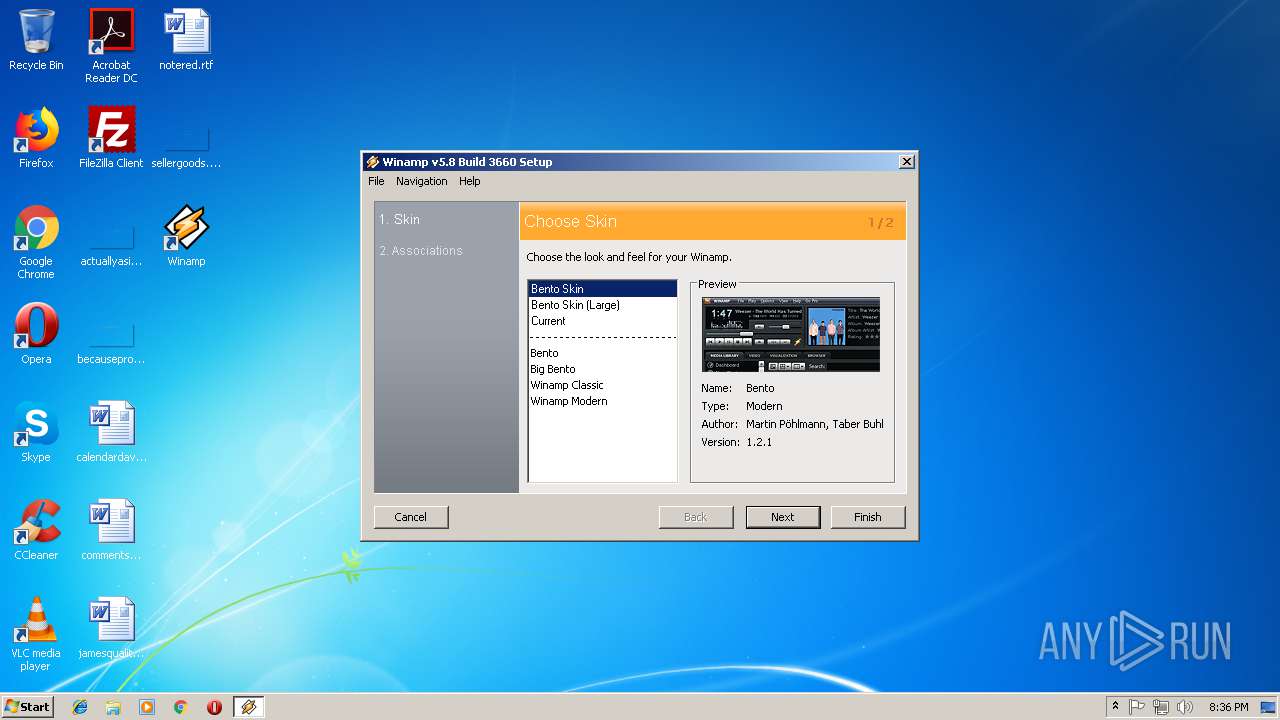Go to step 1. Skin
This screenshot has height=720, width=1280.
click(x=399, y=219)
